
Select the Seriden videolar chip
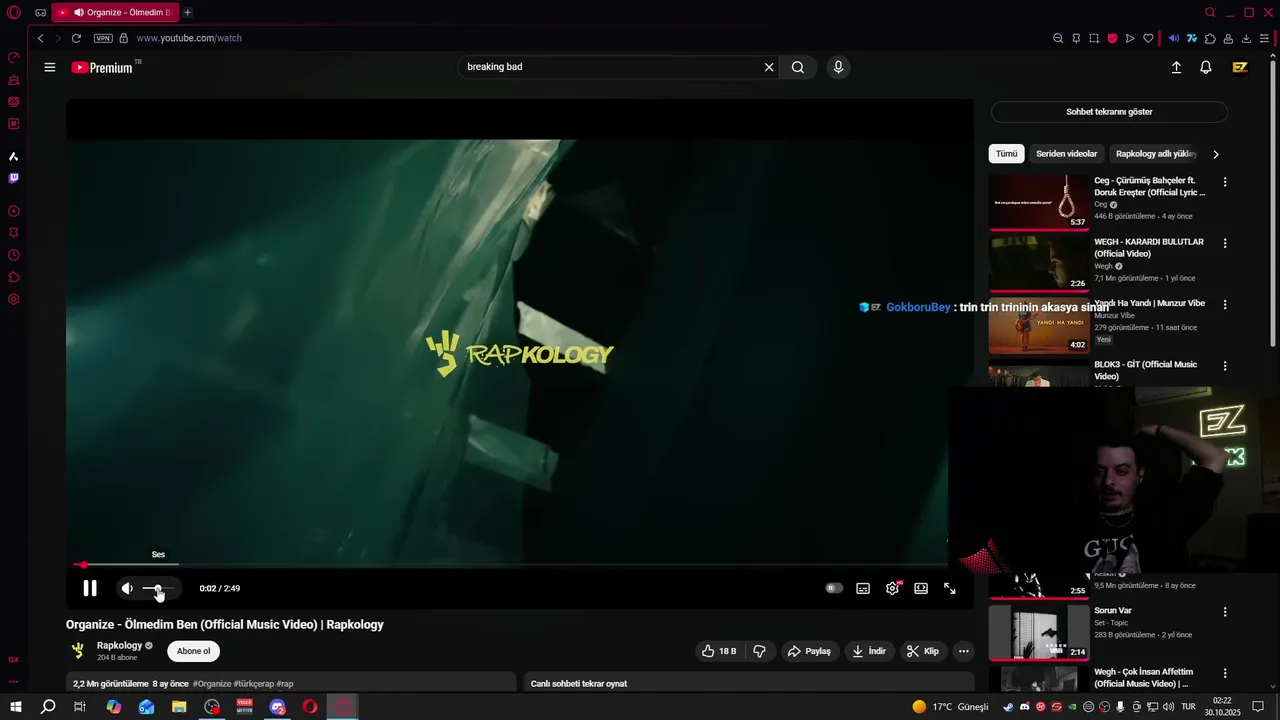(1067, 154)
